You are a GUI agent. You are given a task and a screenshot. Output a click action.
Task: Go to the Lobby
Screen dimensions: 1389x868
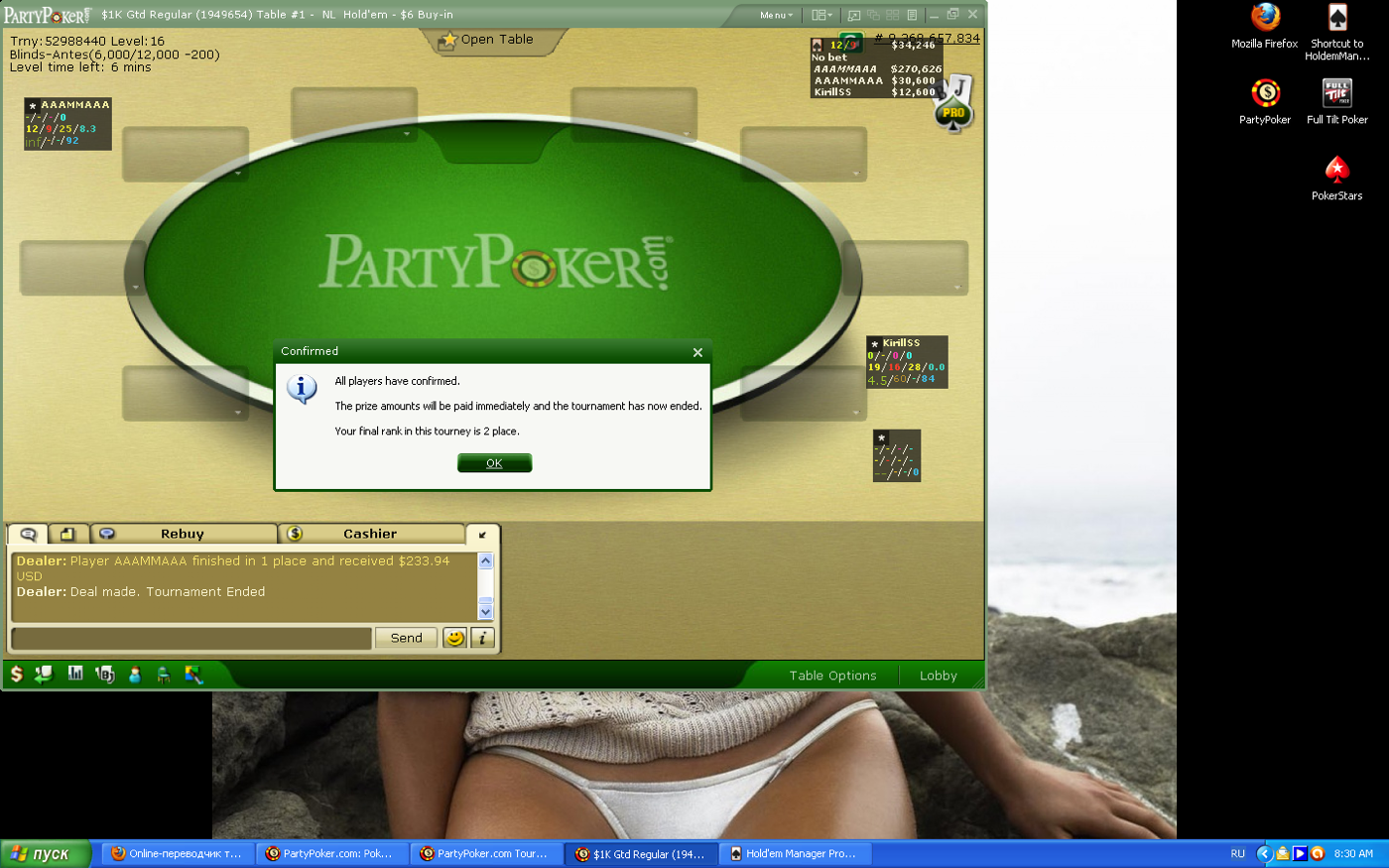(939, 676)
